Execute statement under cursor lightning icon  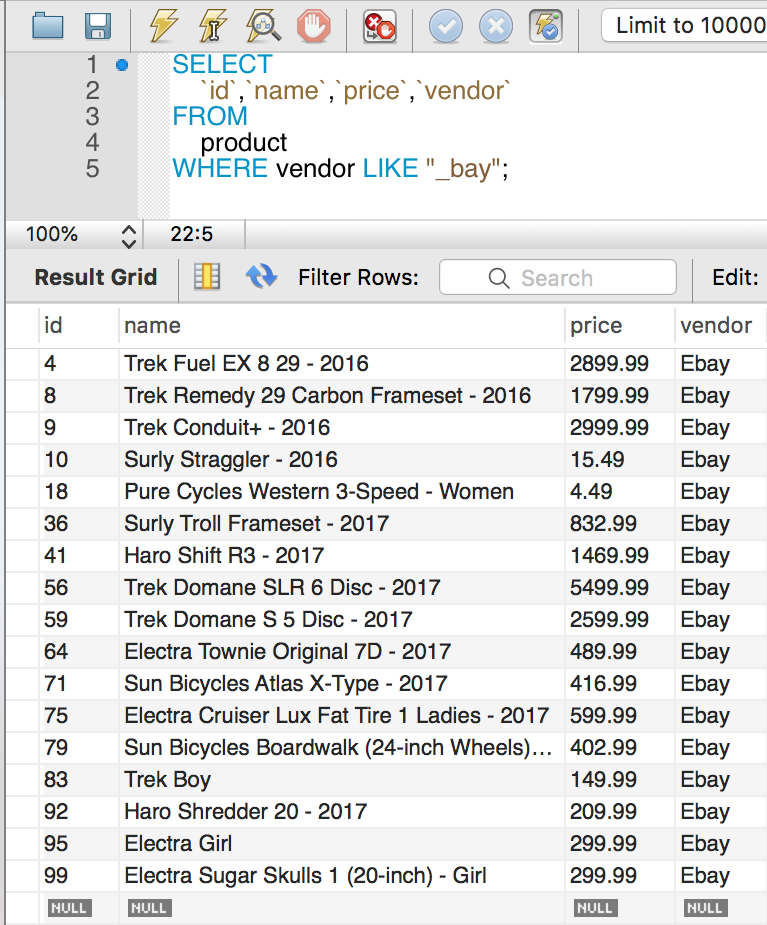[213, 26]
